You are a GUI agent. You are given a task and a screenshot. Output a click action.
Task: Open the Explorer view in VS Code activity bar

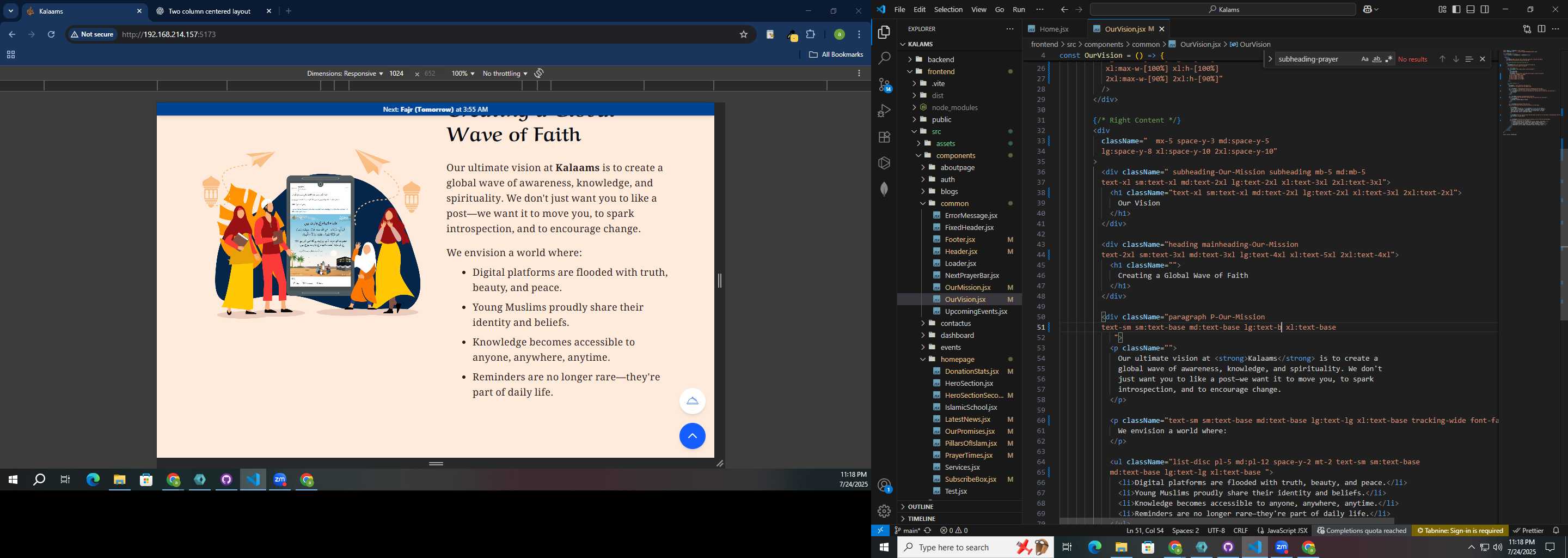tap(884, 32)
